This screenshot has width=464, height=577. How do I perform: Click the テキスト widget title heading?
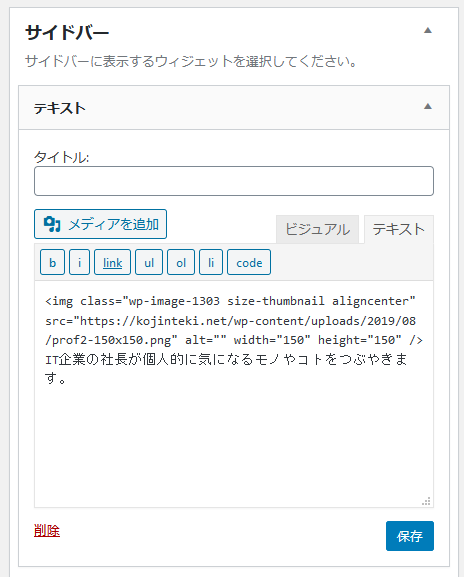[x=60, y=108]
